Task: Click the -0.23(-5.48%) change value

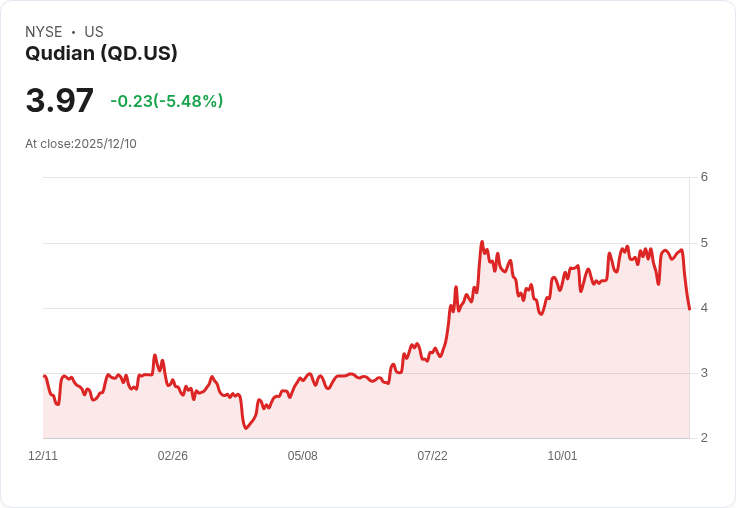Action: click(x=166, y=101)
